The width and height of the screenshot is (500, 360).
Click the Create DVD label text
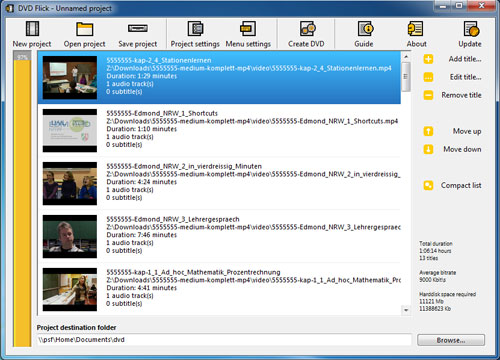(x=306, y=44)
